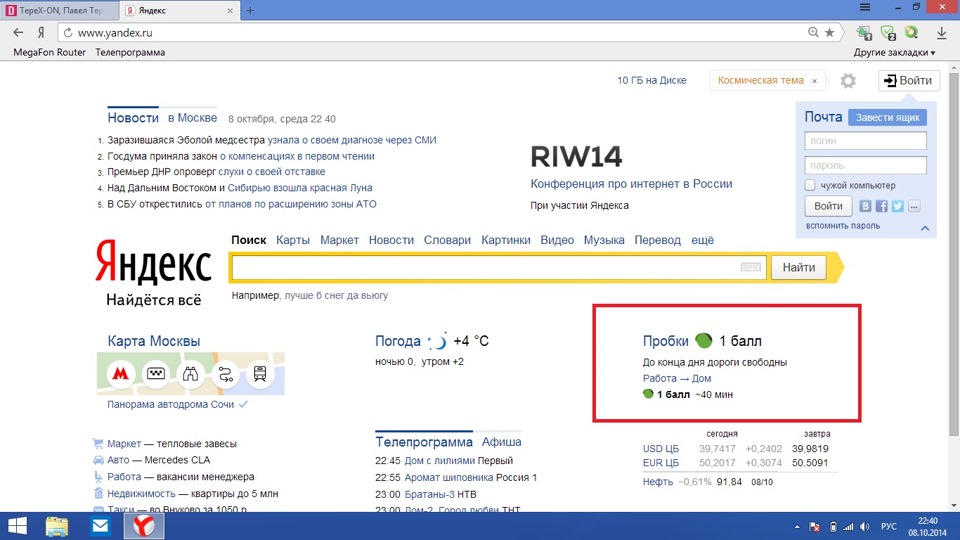Open the taxi icon on map widget
Viewport: 960px width, 540px height.
pyautogui.click(x=156, y=373)
